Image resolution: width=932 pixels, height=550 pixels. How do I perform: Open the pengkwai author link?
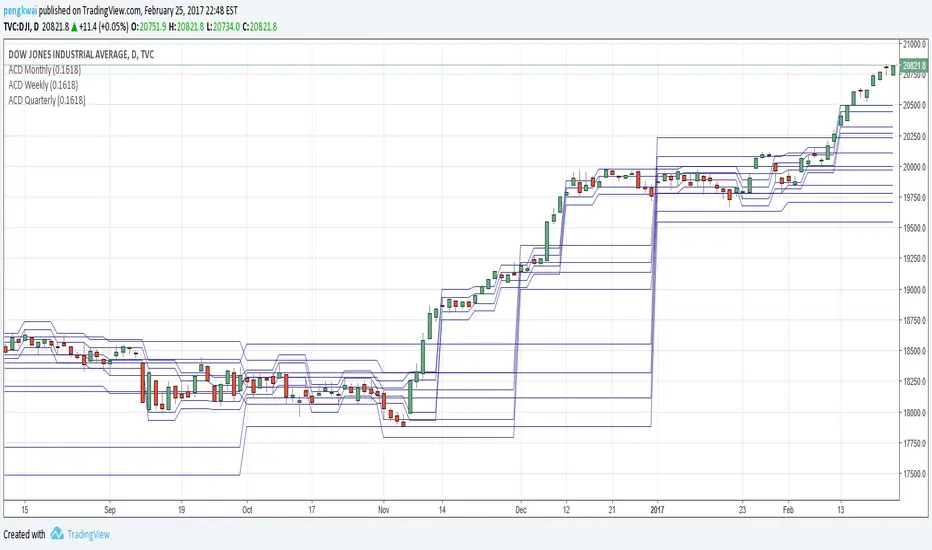tap(20, 11)
